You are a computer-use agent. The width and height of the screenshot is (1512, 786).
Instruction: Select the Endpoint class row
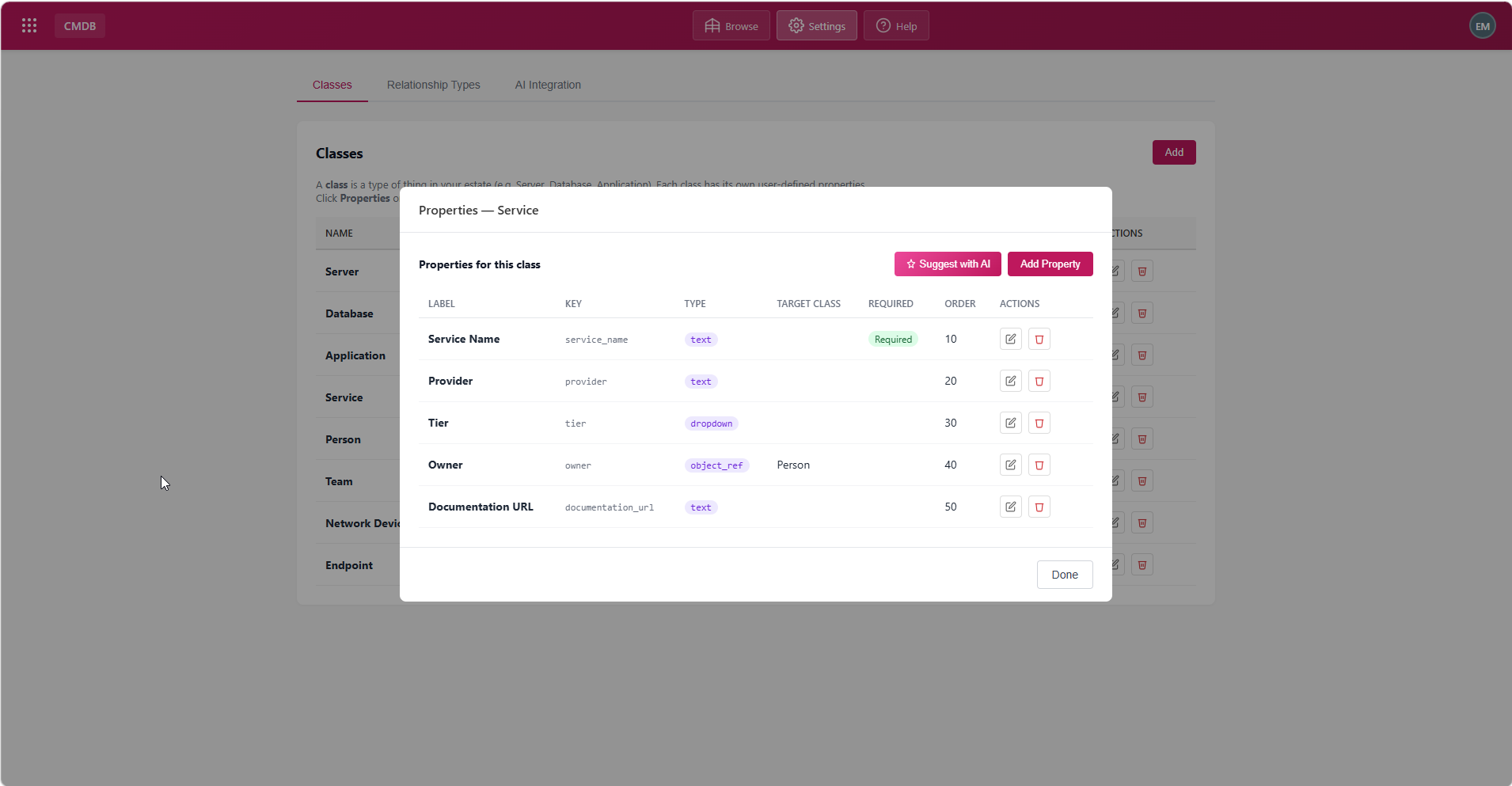(358, 565)
